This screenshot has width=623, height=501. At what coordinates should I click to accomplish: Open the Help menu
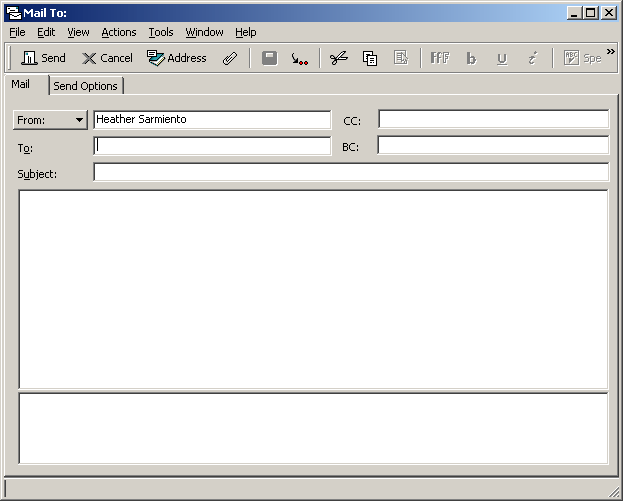(246, 32)
